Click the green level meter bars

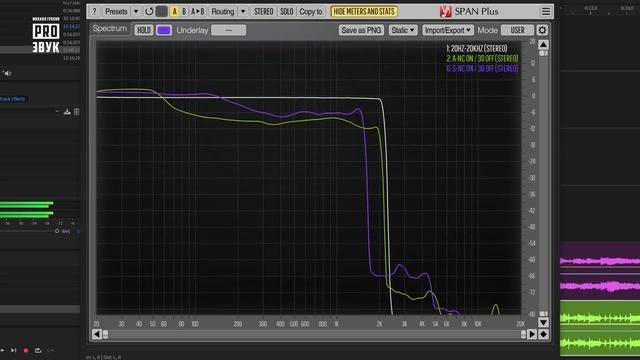click(x=27, y=209)
